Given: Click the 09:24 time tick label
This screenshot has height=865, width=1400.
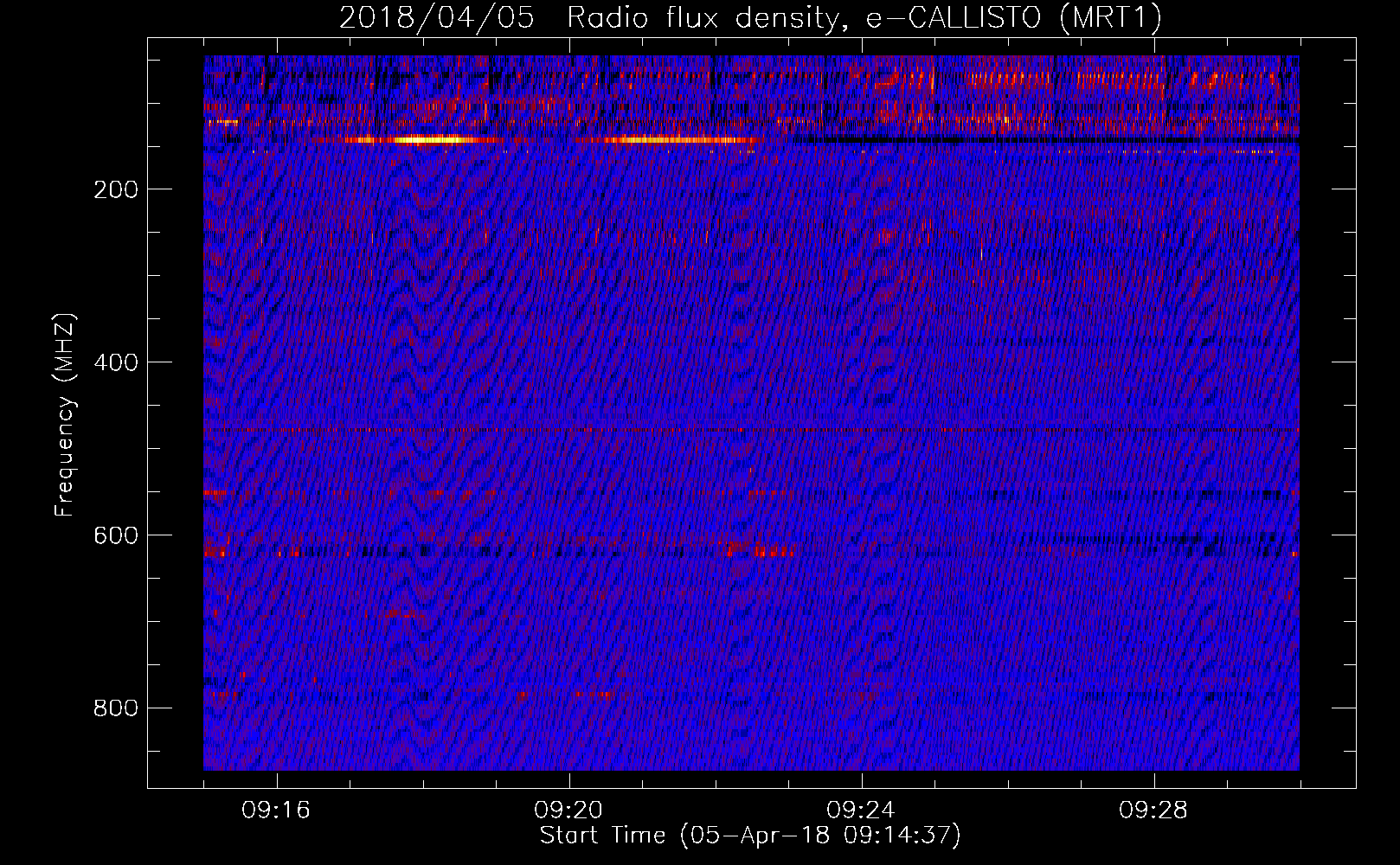Looking at the screenshot, I should point(861,811).
